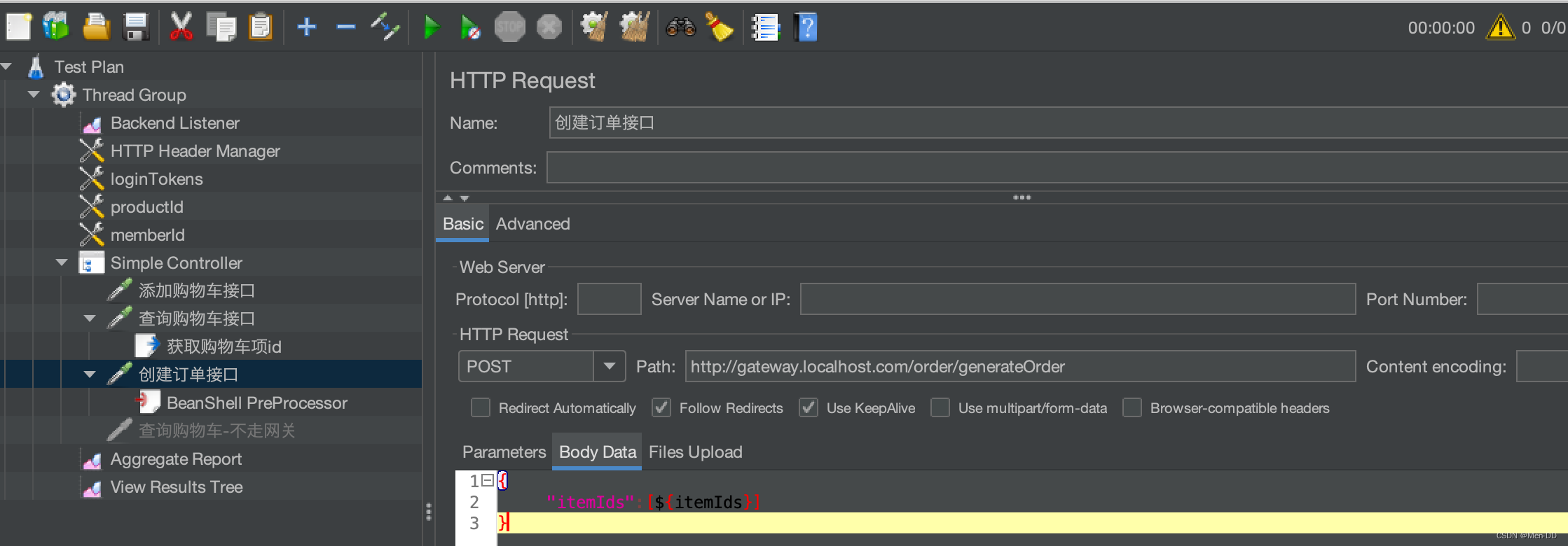Click the Stop test icon
1568x546 pixels.
click(509, 27)
